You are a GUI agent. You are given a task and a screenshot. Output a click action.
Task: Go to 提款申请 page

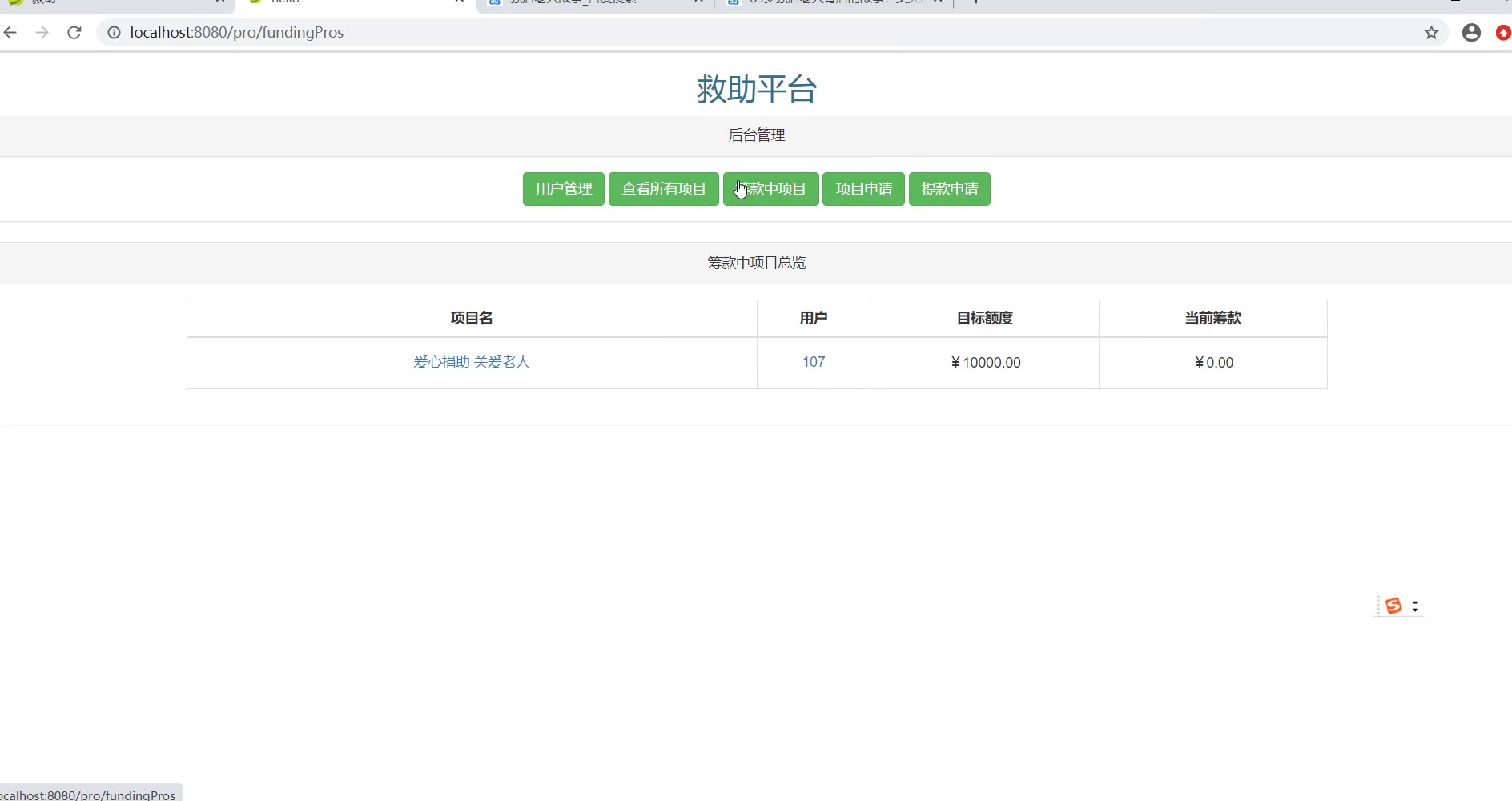pos(949,189)
